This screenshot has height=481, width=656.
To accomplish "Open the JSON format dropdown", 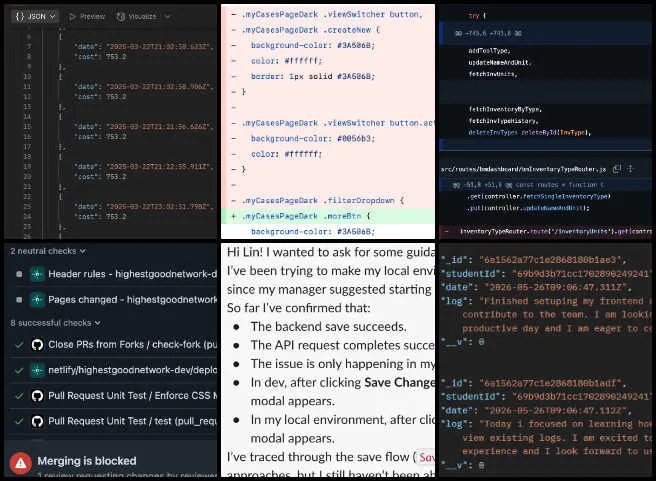I will pos(35,16).
